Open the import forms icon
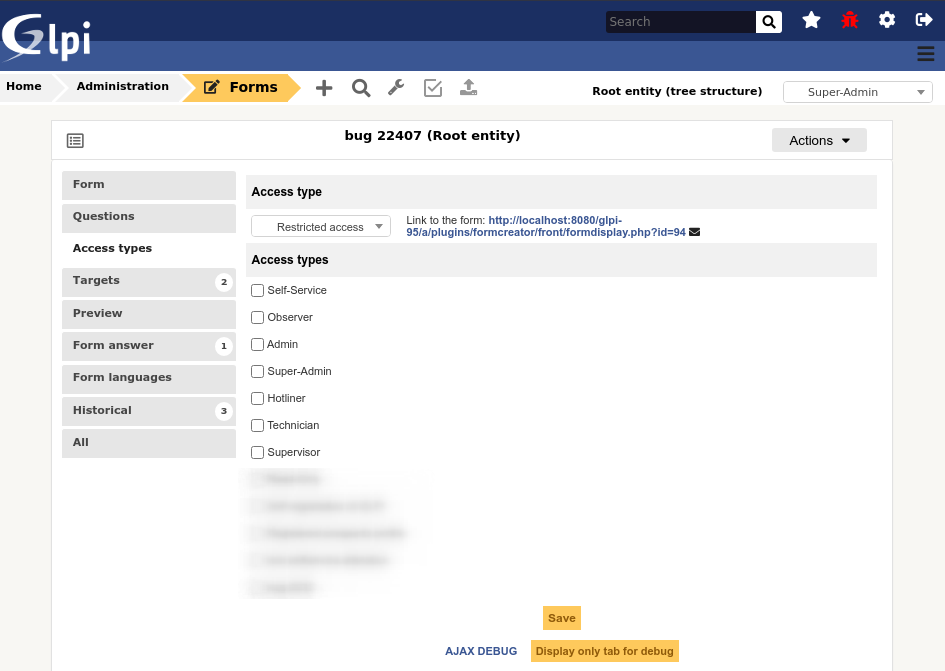This screenshot has width=945, height=671. point(468,88)
